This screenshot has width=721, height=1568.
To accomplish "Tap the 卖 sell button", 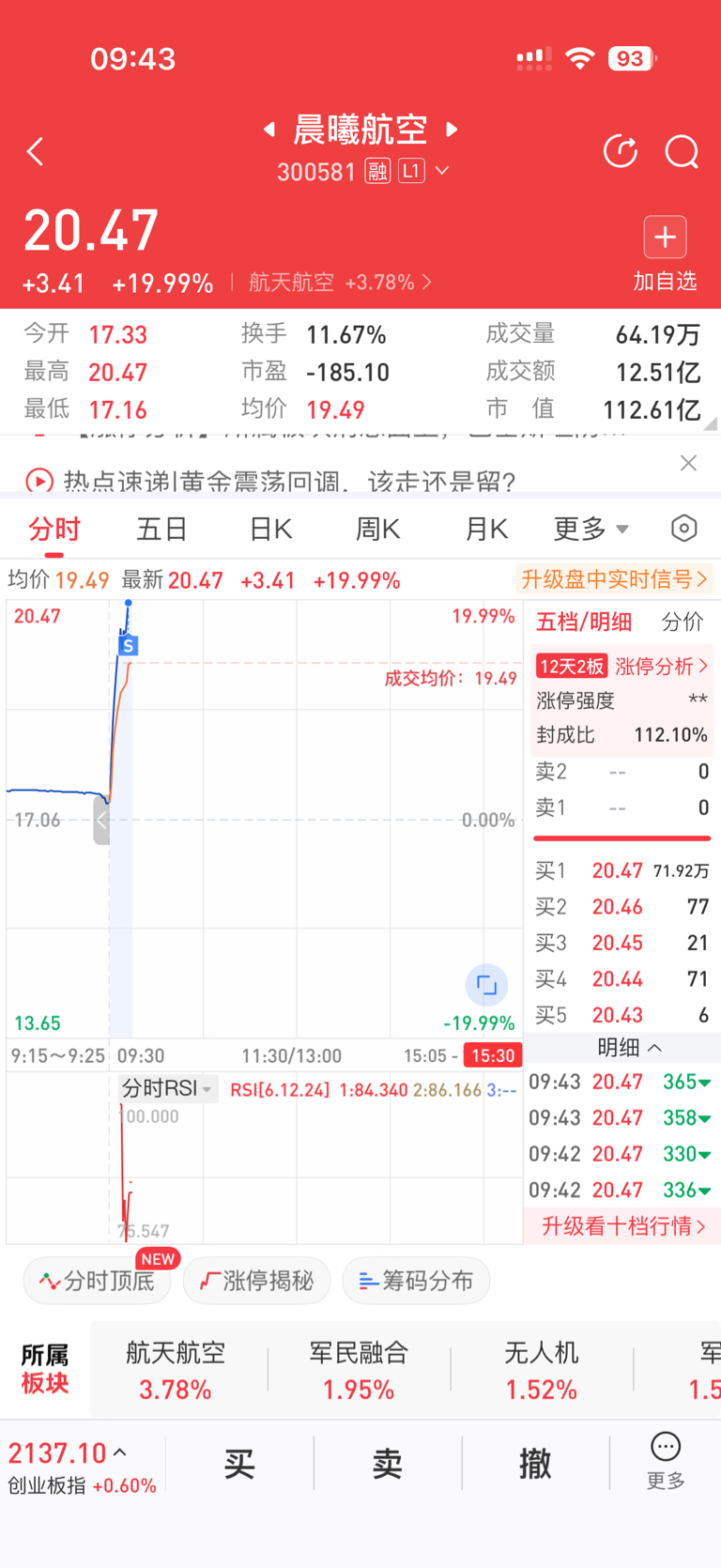I will point(388,1463).
